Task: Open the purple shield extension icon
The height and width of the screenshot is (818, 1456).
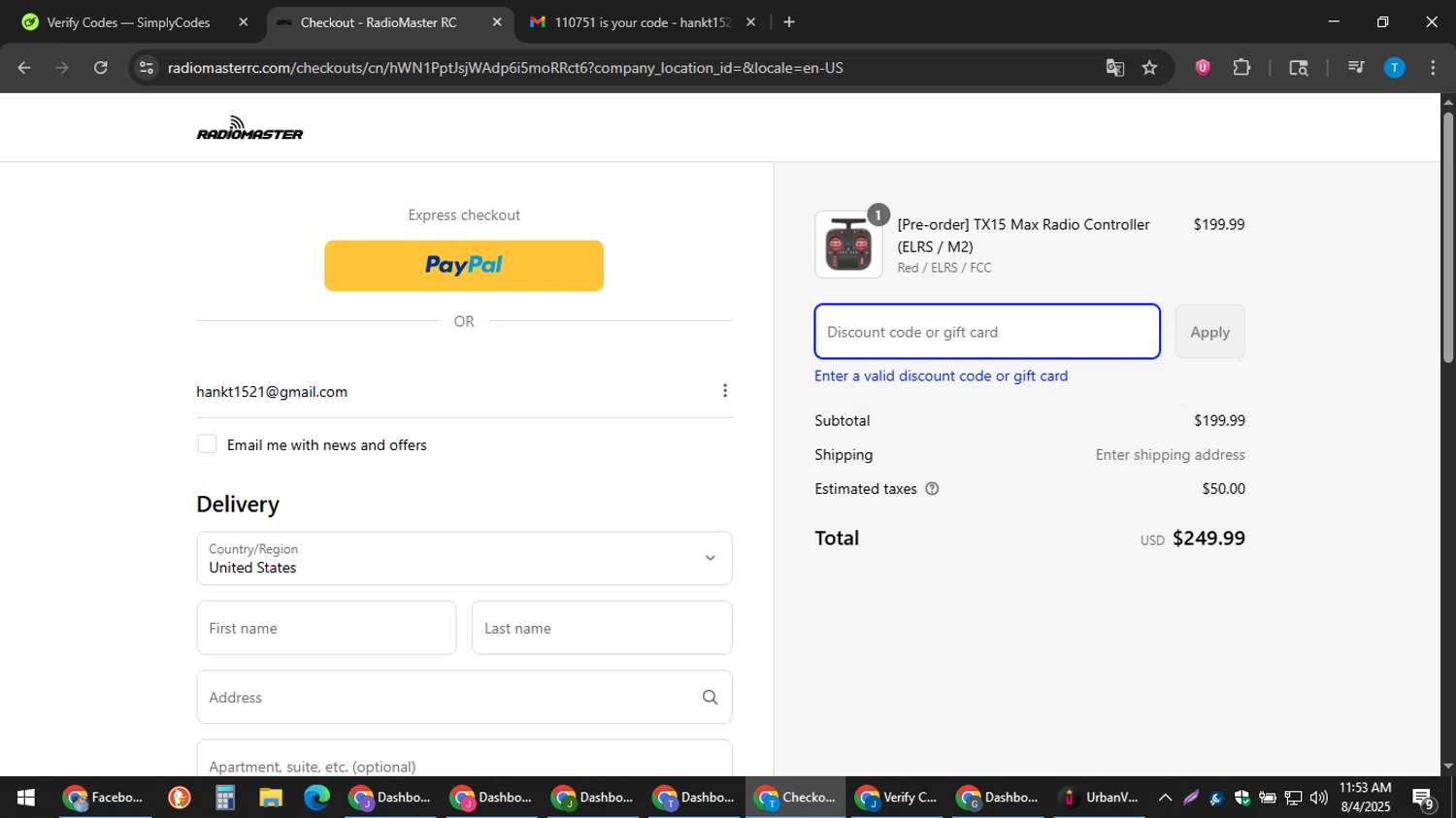Action: pos(1203,67)
